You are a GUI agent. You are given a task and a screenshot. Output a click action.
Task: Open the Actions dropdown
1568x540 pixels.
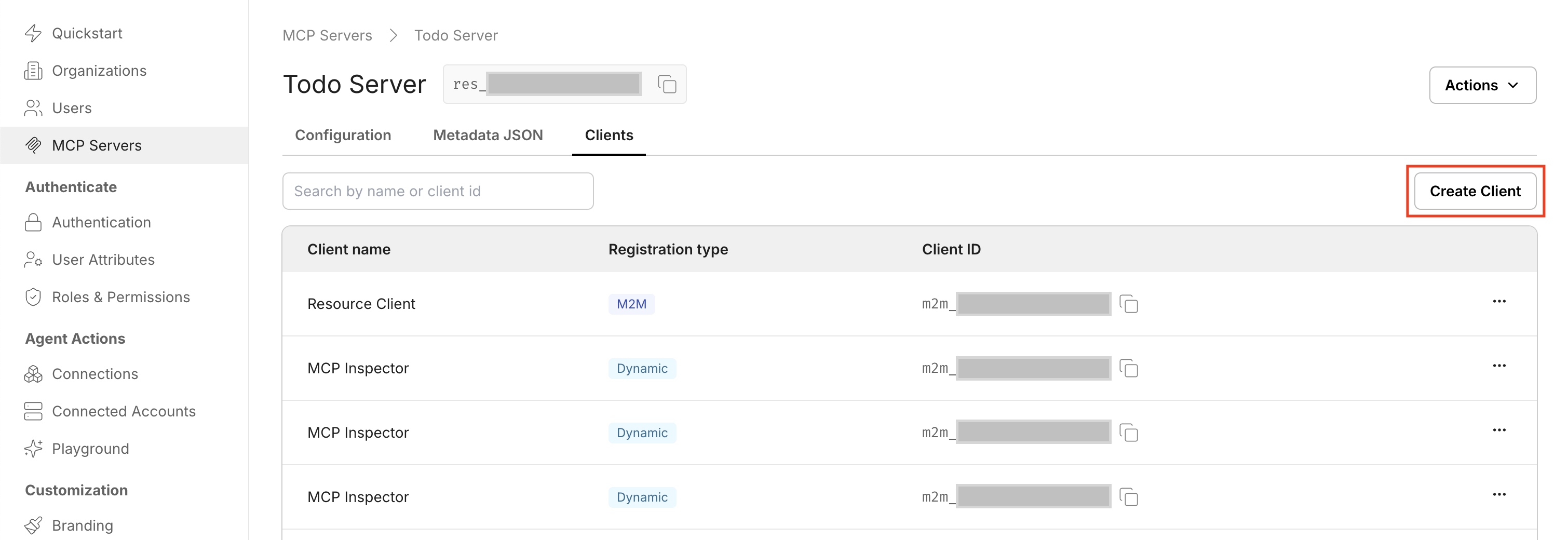[1483, 85]
